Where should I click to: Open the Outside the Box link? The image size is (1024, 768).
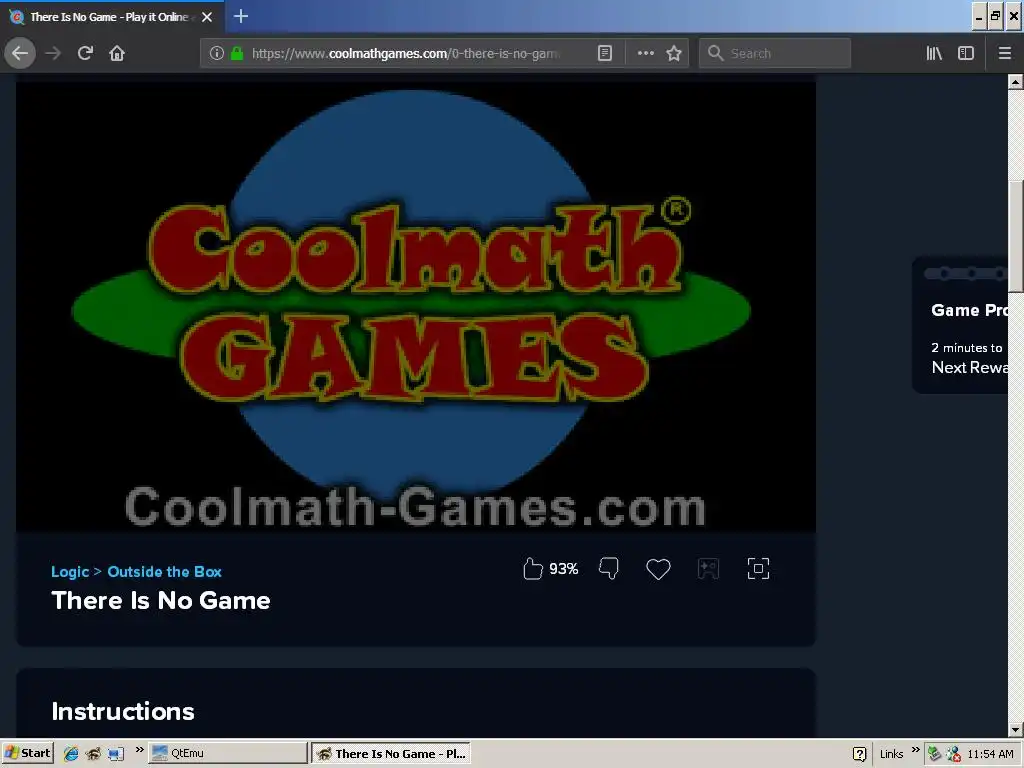pyautogui.click(x=165, y=572)
